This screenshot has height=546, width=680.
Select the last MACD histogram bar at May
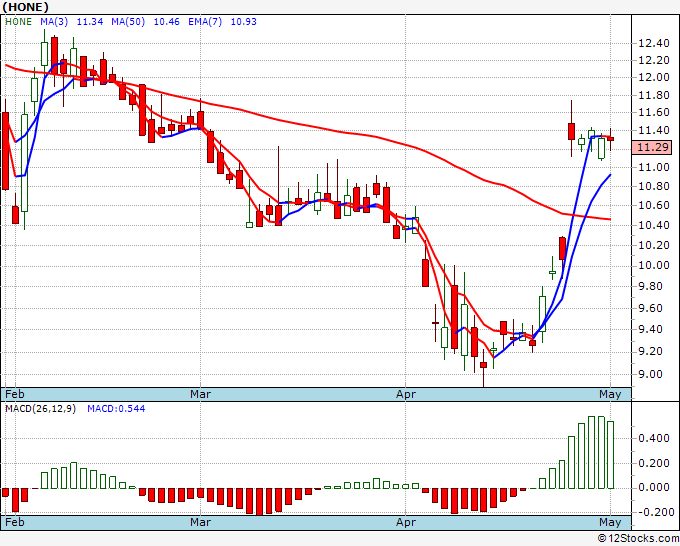(611, 455)
